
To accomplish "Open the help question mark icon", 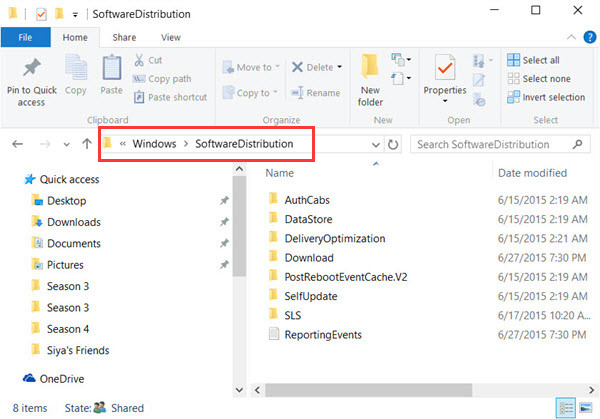I will point(590,37).
